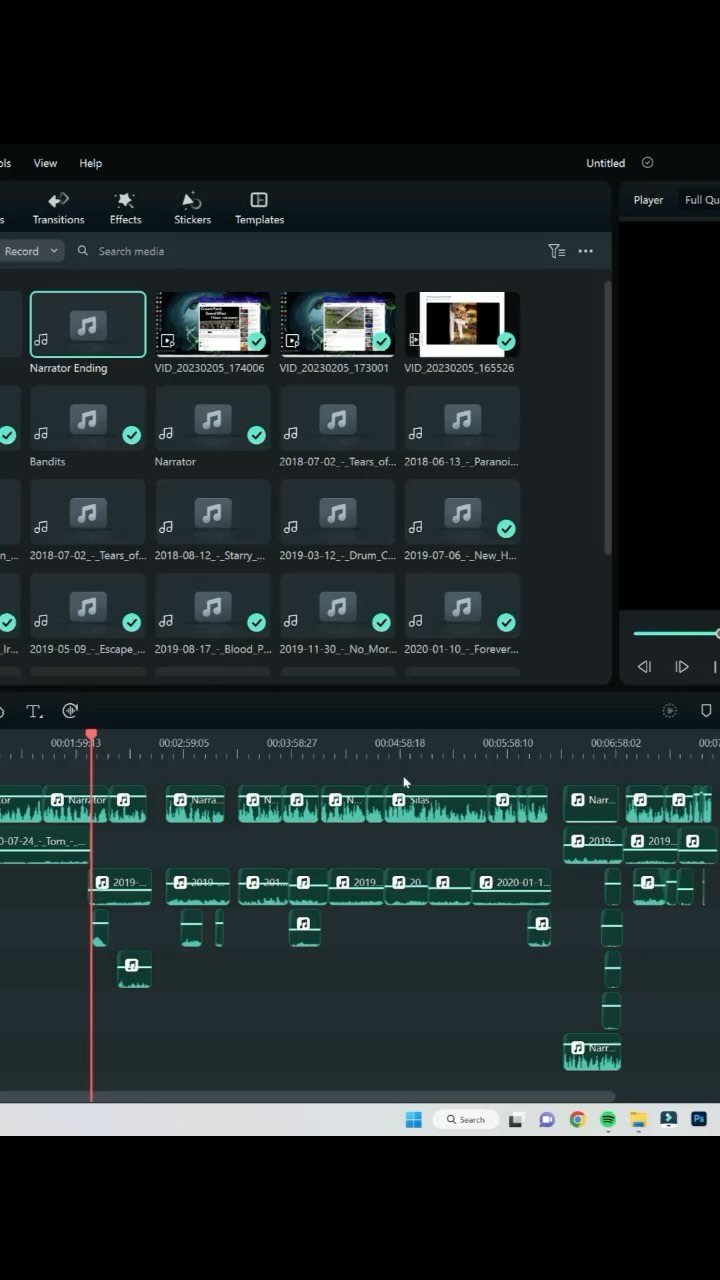
Task: Open the Windows Start menu
Action: point(413,1120)
